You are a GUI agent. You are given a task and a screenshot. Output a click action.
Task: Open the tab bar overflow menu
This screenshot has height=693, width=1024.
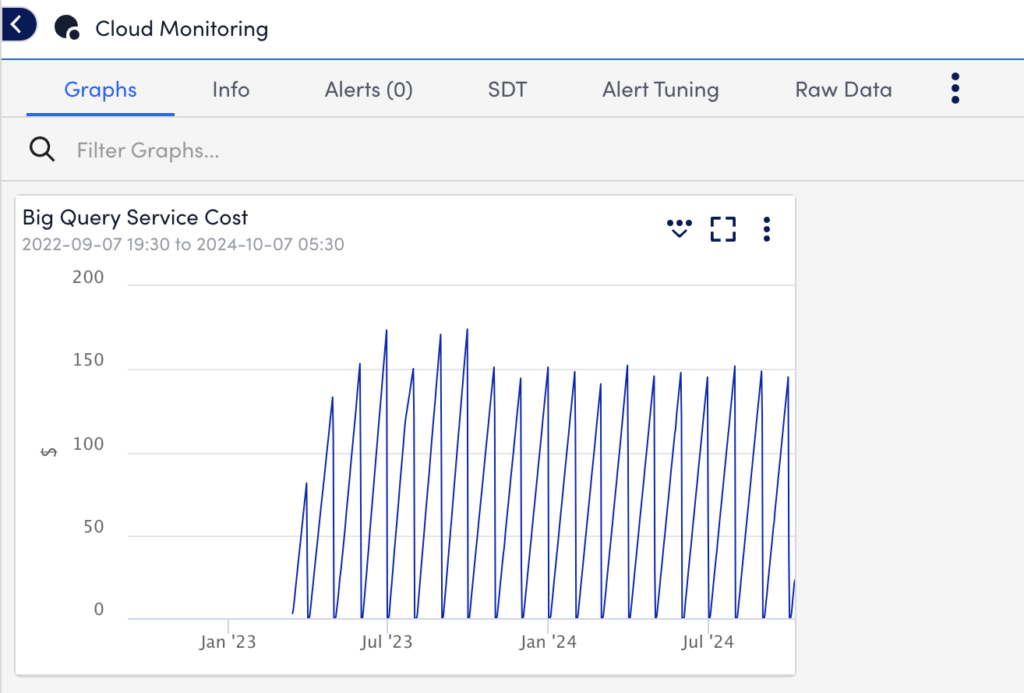(x=955, y=88)
